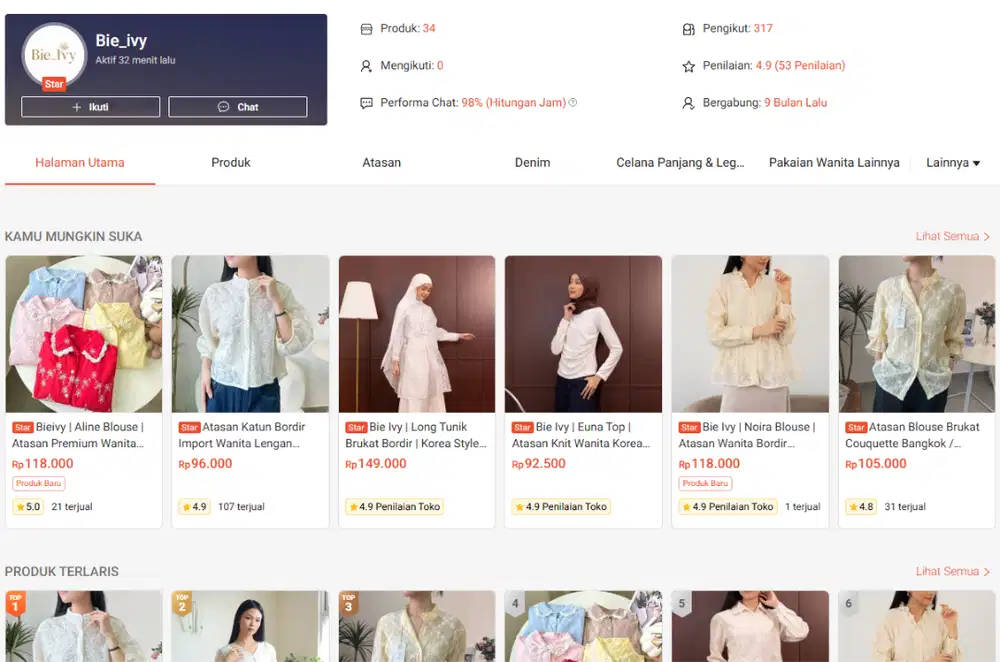Open Lihat Semua for Kamu Mungkin Suka
1000x662 pixels.
coord(952,237)
